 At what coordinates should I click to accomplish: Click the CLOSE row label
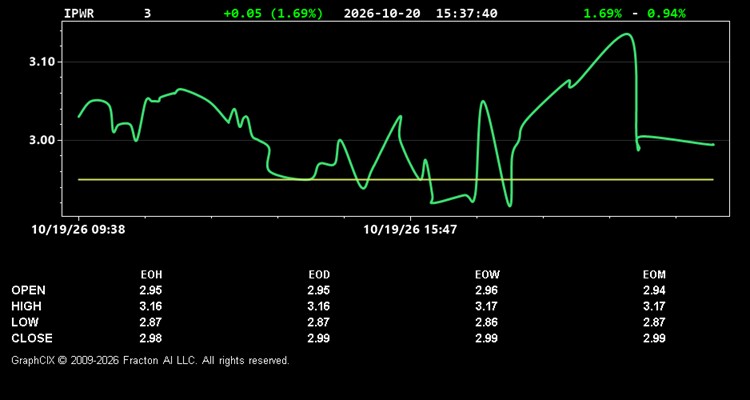(32, 338)
